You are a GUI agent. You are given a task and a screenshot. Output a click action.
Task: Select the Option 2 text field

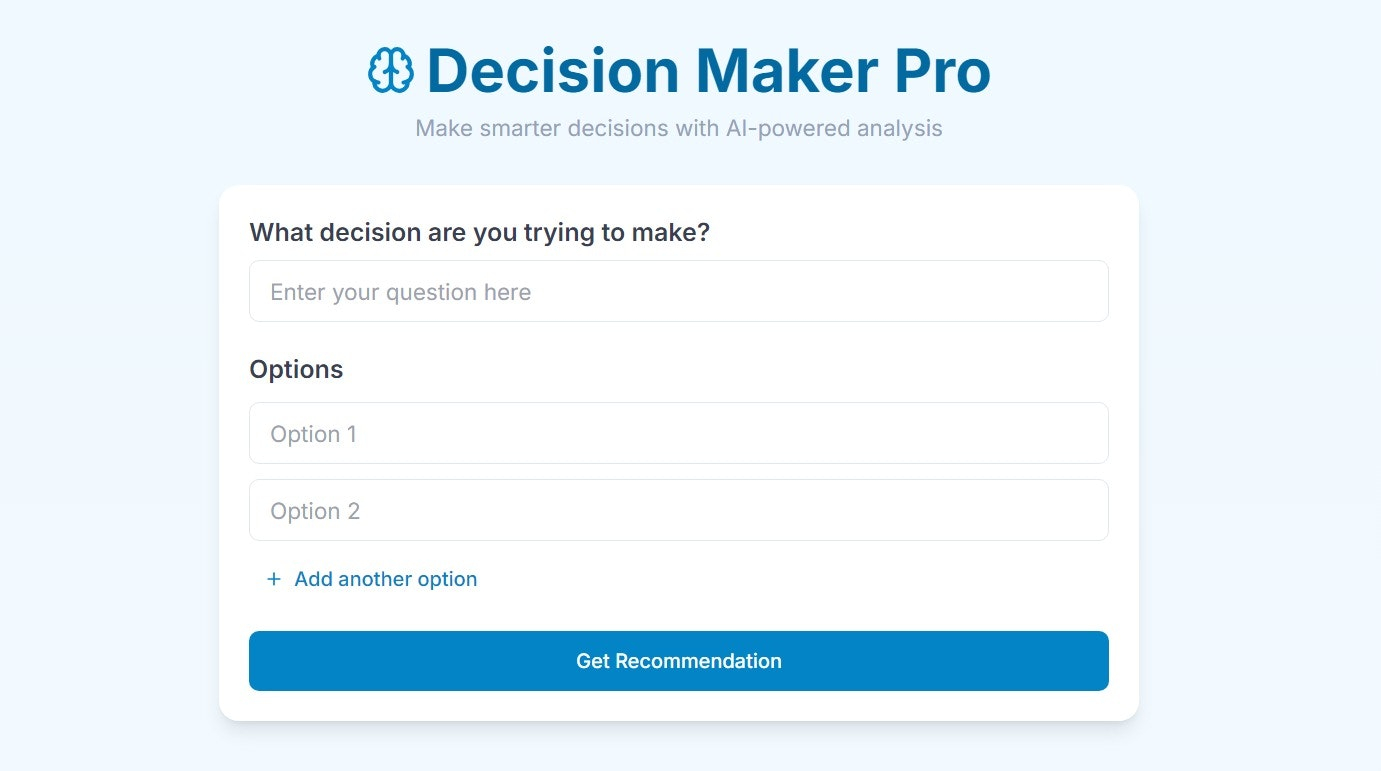(679, 510)
